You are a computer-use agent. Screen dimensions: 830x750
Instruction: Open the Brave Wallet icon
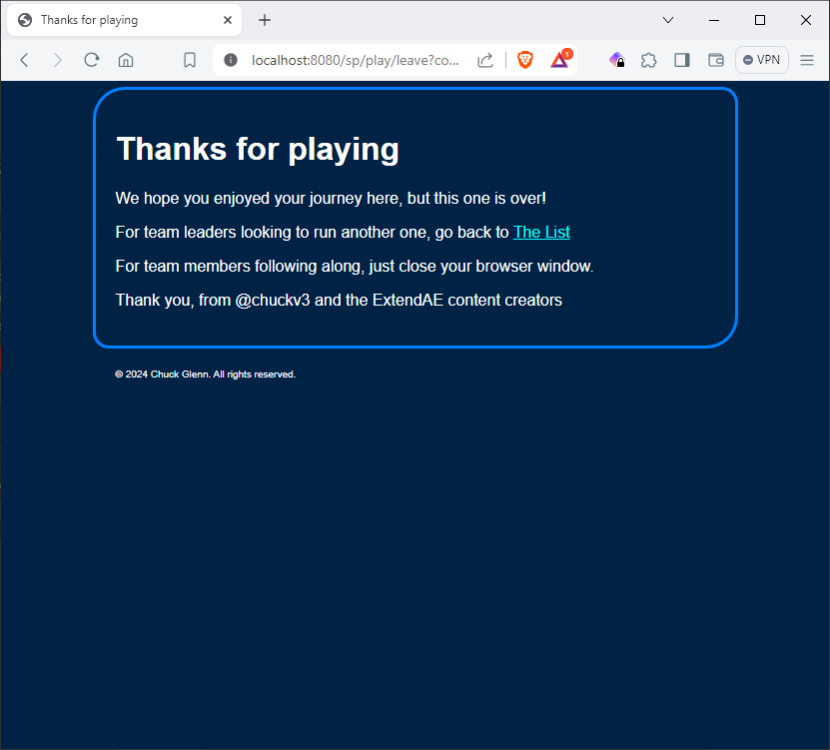point(716,60)
